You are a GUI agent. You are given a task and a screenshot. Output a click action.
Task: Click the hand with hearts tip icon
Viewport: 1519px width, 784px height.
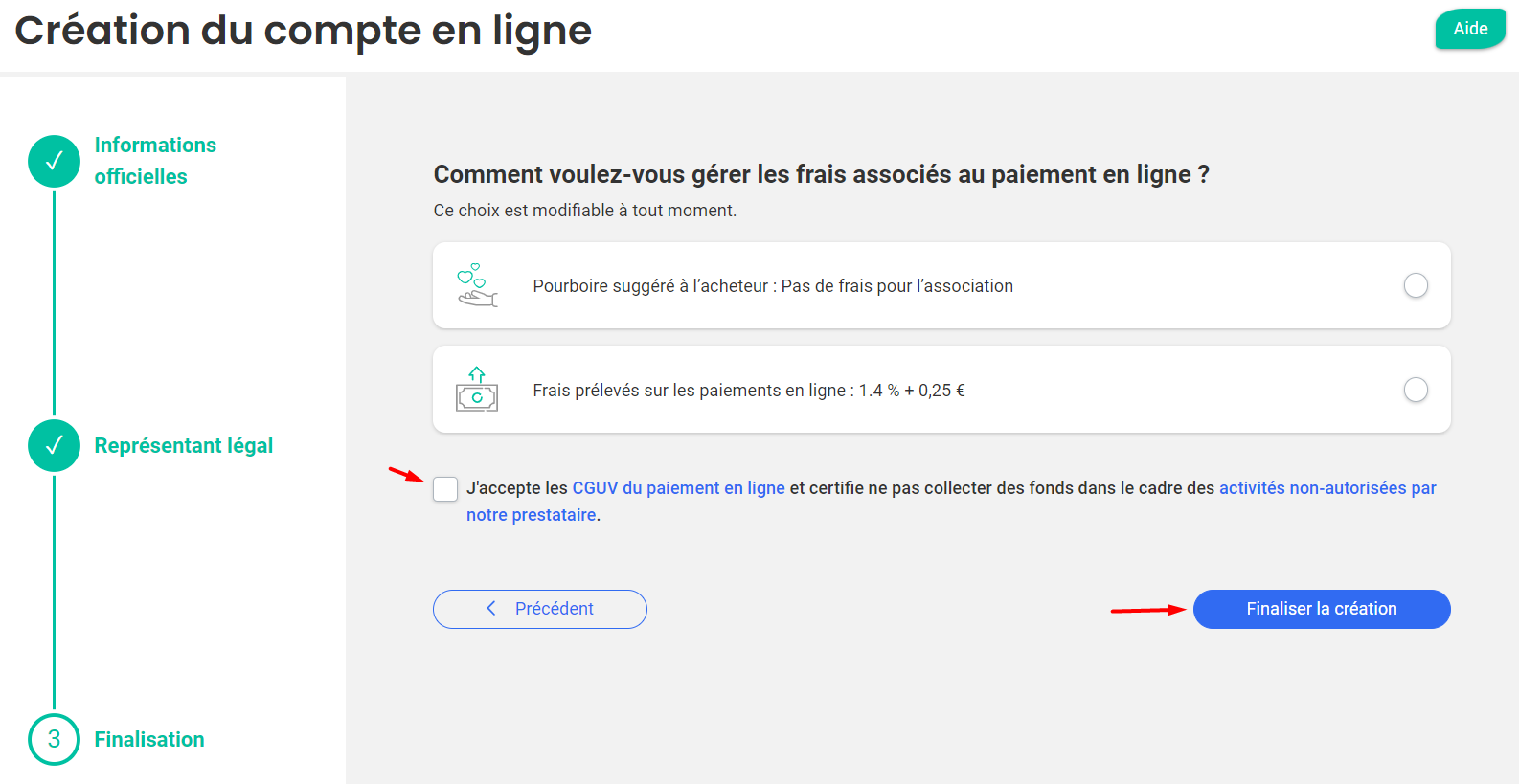[x=477, y=285]
